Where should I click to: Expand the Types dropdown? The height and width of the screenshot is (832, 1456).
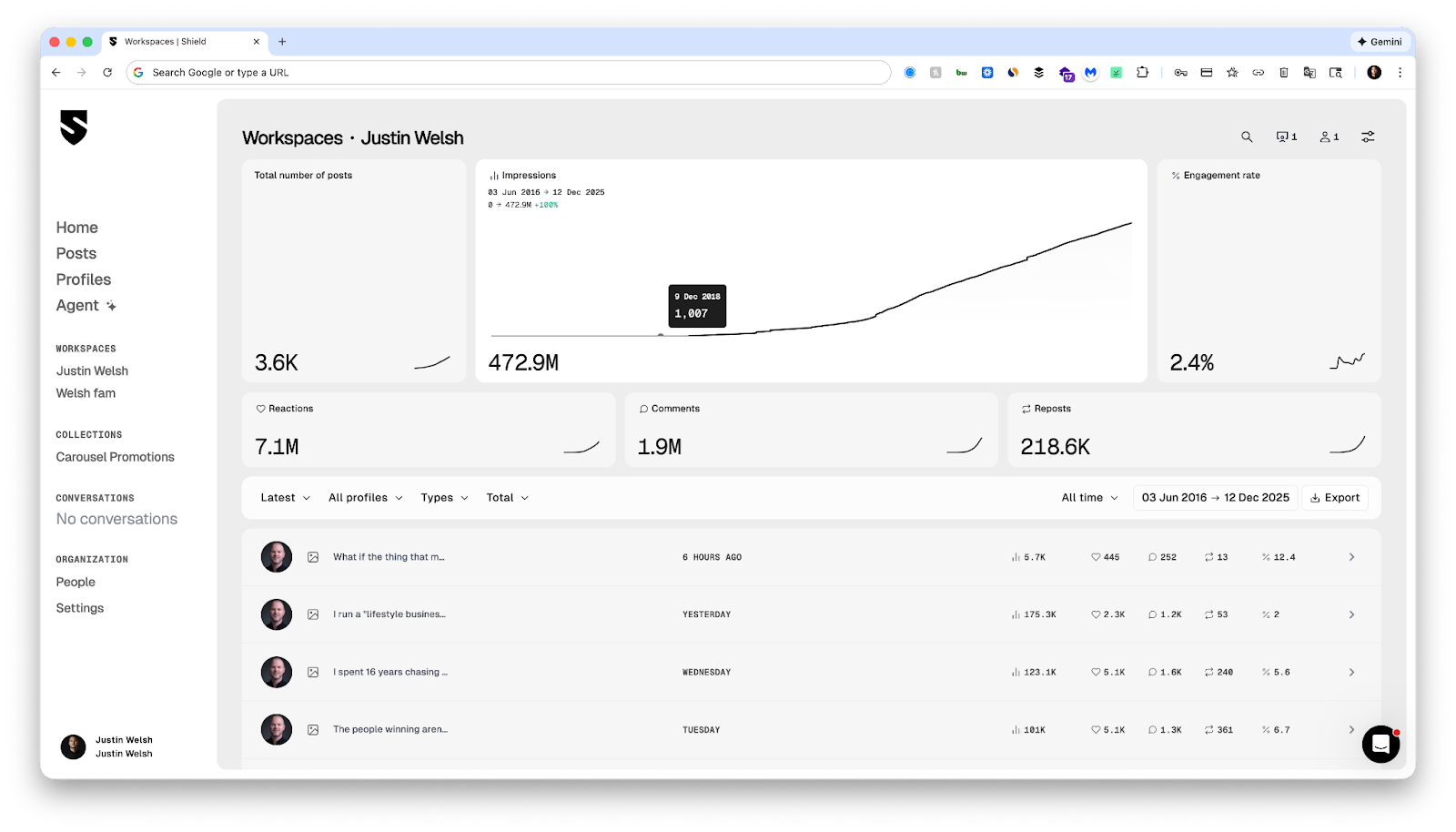click(444, 498)
